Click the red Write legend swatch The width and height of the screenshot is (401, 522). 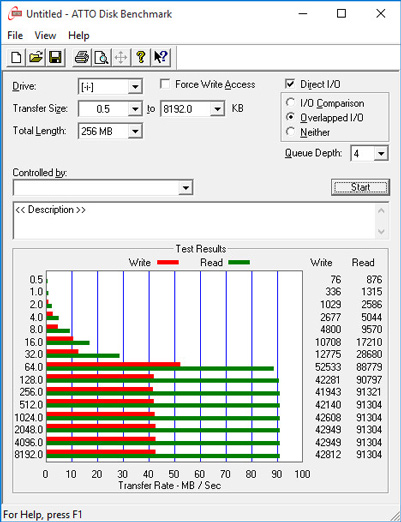pyautogui.click(x=168, y=262)
